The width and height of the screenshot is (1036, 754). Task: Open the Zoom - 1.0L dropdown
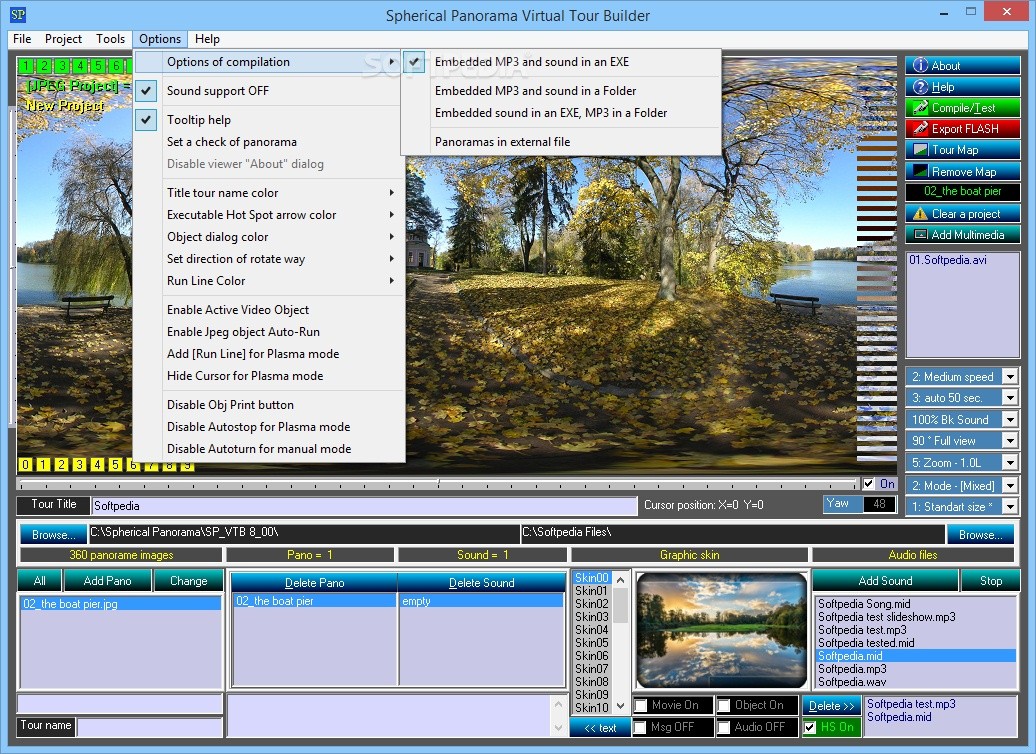pyautogui.click(x=1010, y=463)
